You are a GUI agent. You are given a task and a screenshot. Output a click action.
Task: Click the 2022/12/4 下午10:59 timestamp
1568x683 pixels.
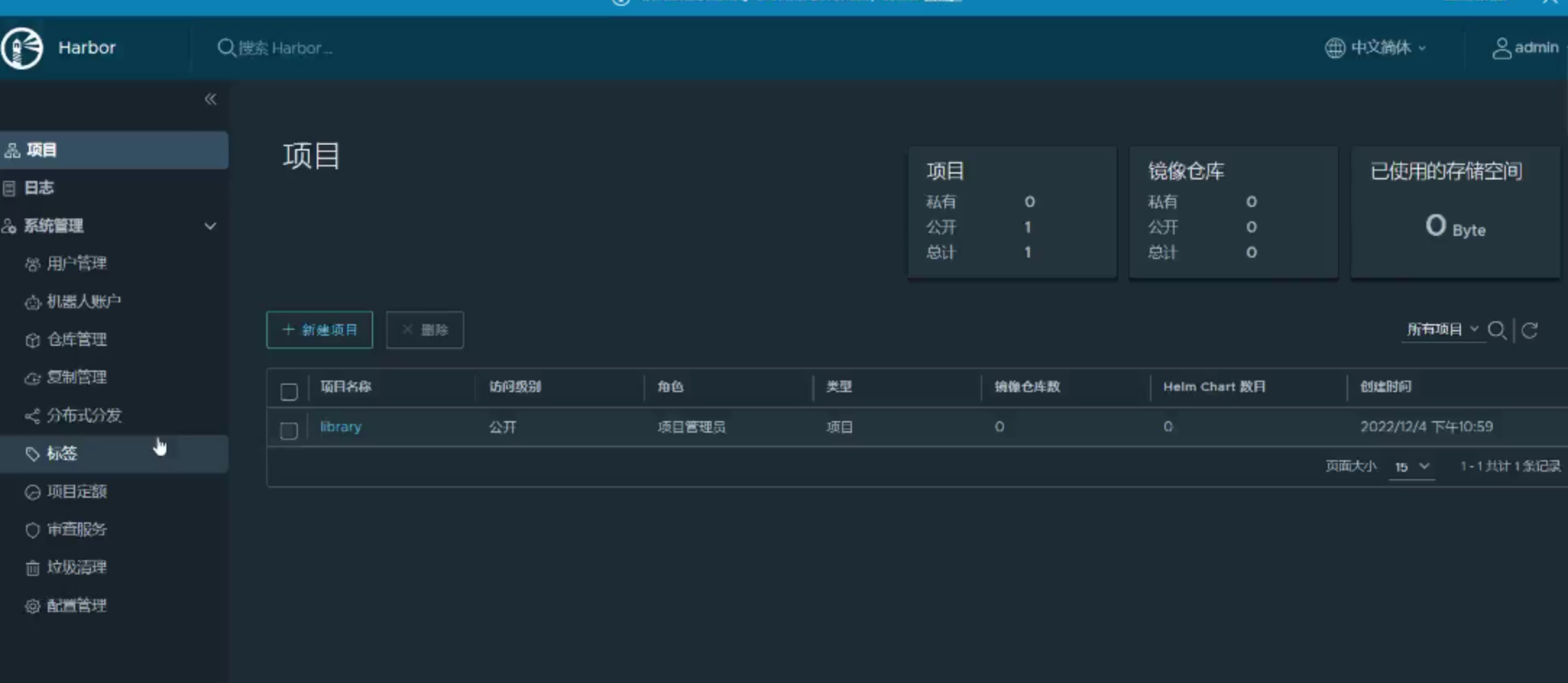click(1426, 426)
